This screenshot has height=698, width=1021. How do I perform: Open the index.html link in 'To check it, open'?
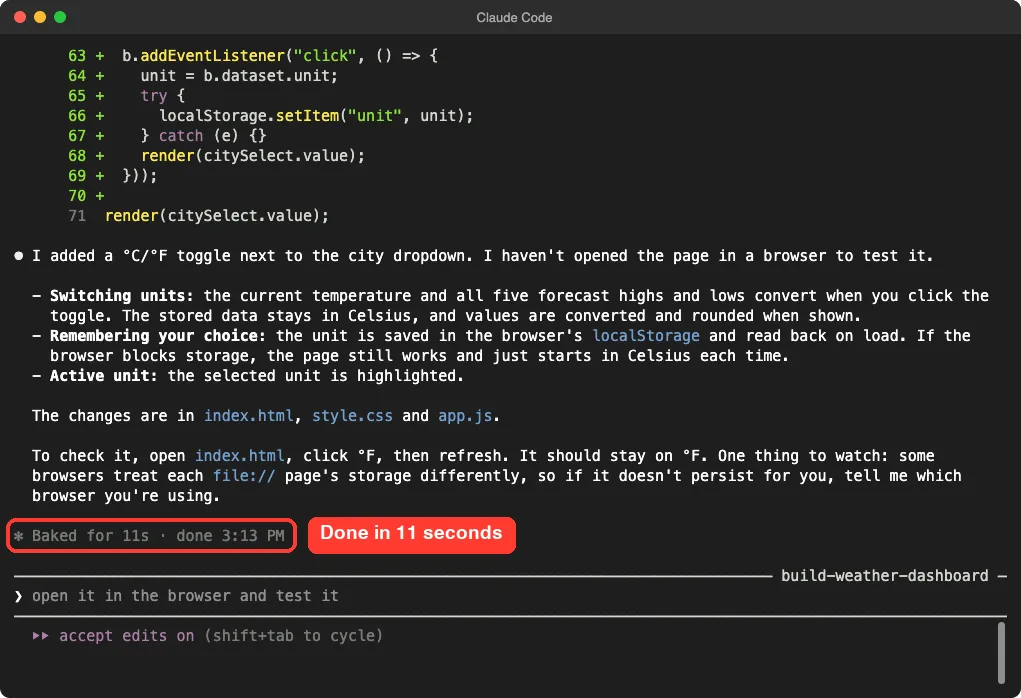240,456
